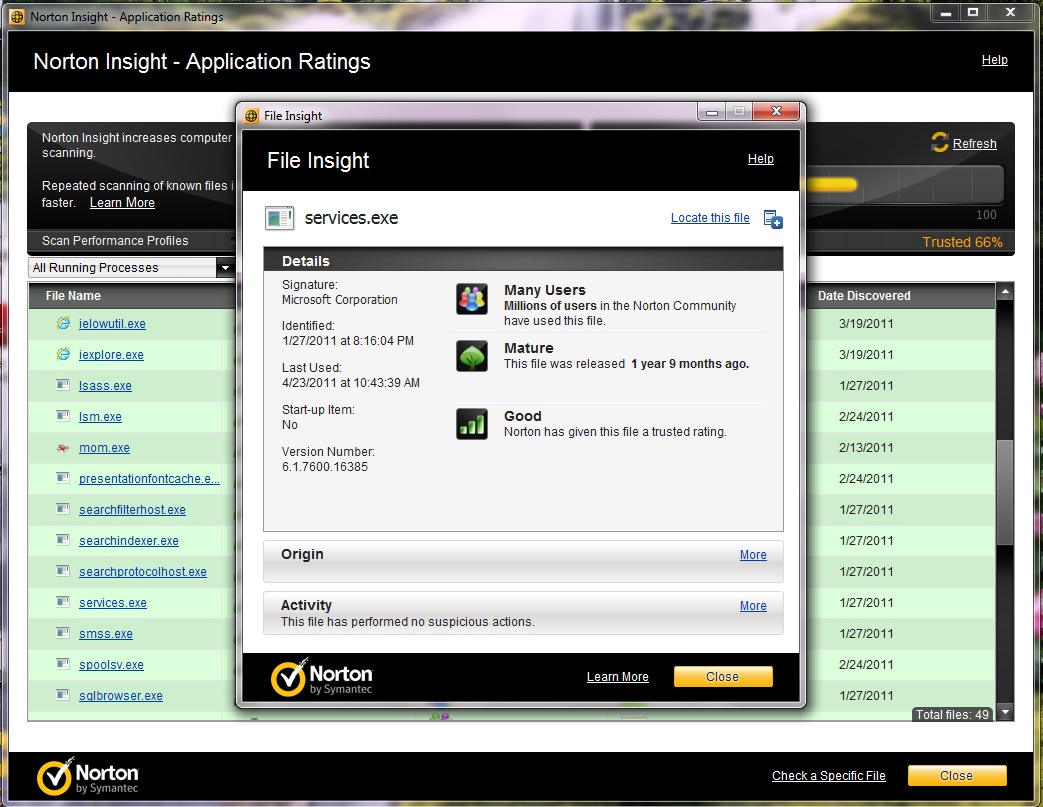1043x807 pixels.
Task: Click the File Insight title bar globe icon
Action: (x=251, y=116)
